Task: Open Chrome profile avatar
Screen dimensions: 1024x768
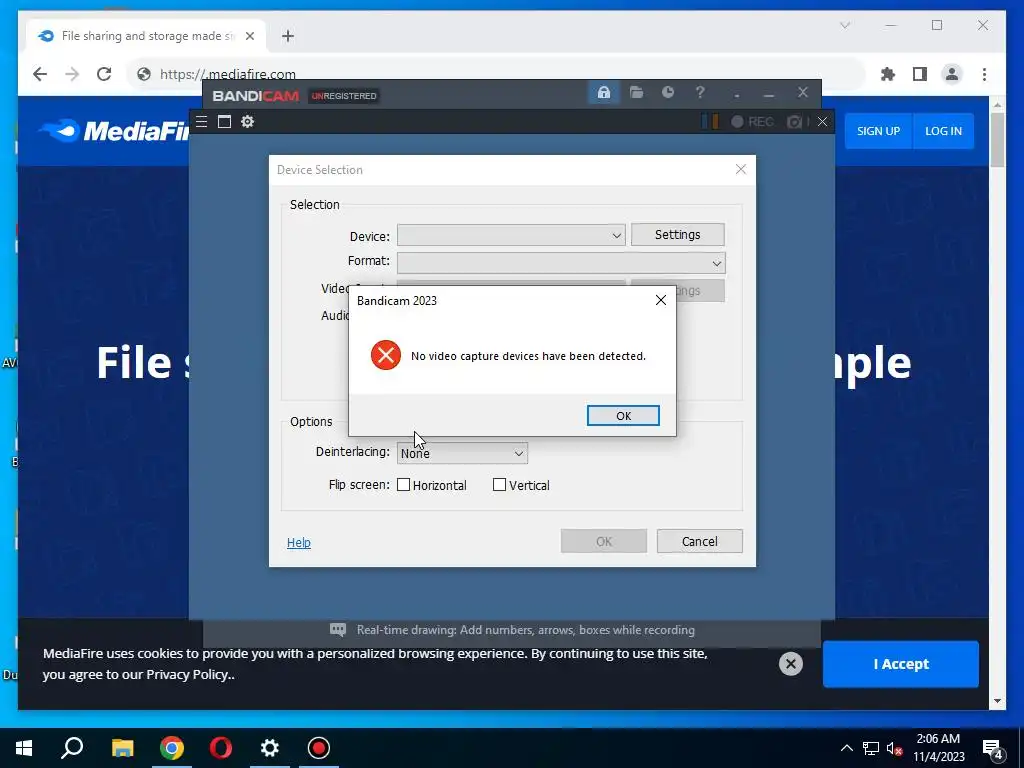Action: pyautogui.click(x=952, y=74)
